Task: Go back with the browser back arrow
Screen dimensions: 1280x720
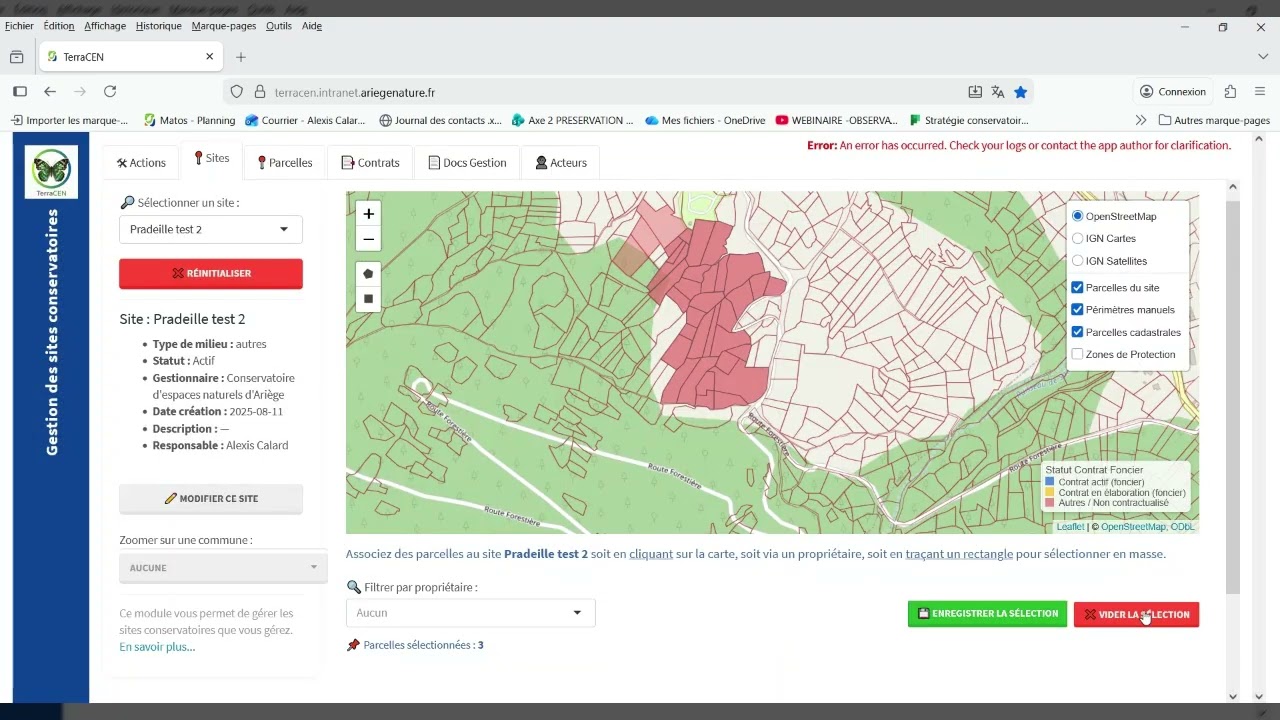Action: coord(50,91)
